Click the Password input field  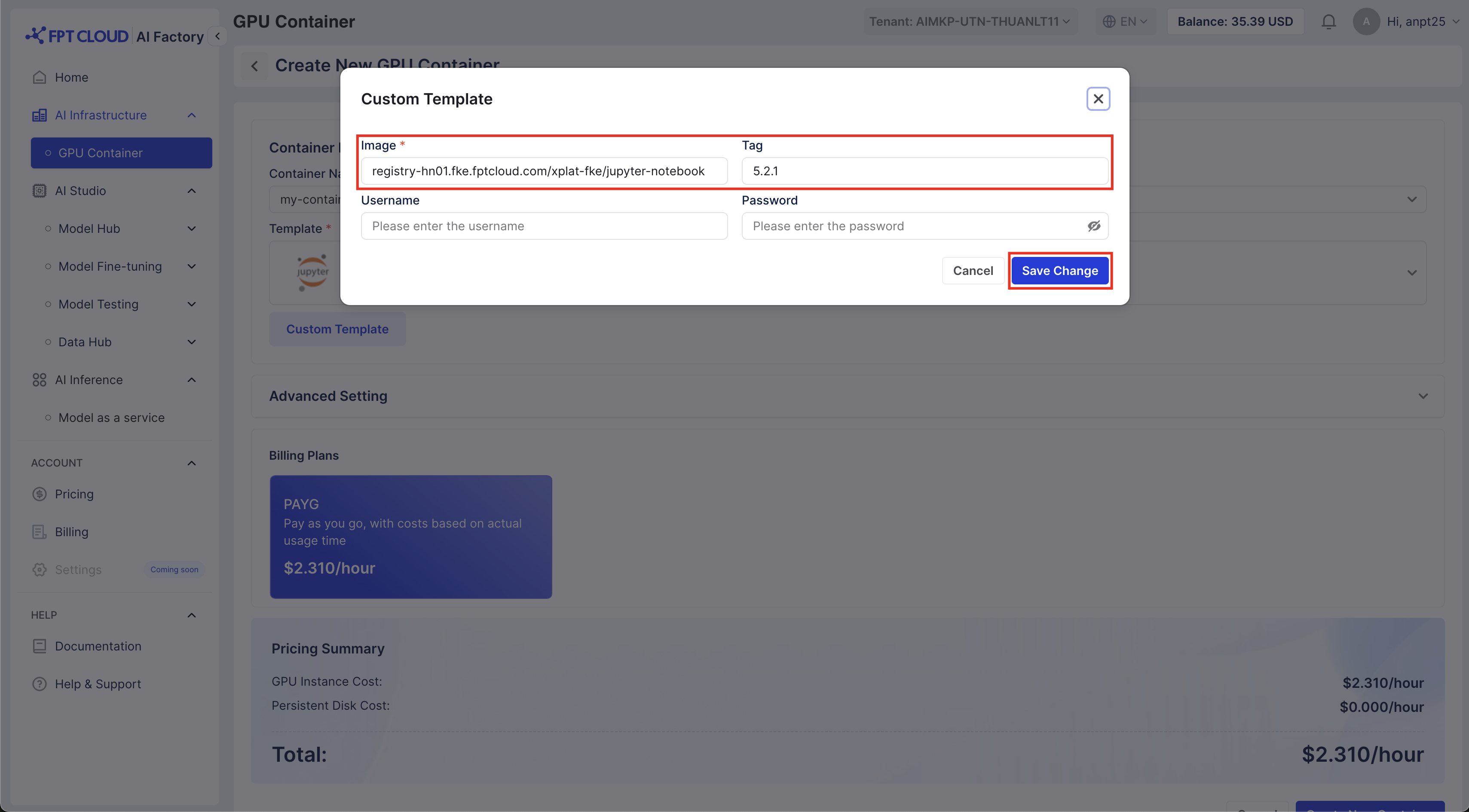click(x=924, y=226)
